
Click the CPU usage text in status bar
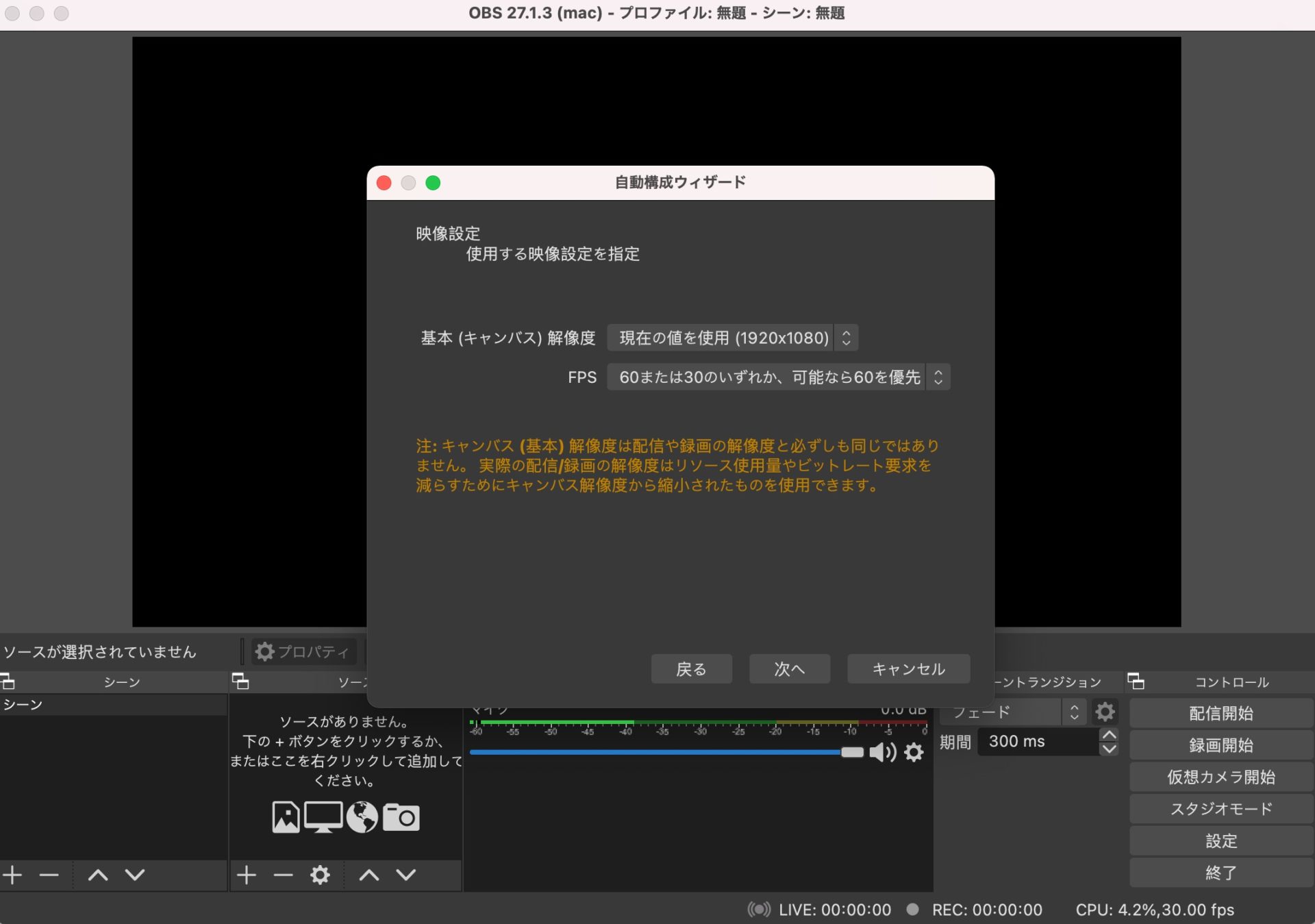(x=1155, y=910)
